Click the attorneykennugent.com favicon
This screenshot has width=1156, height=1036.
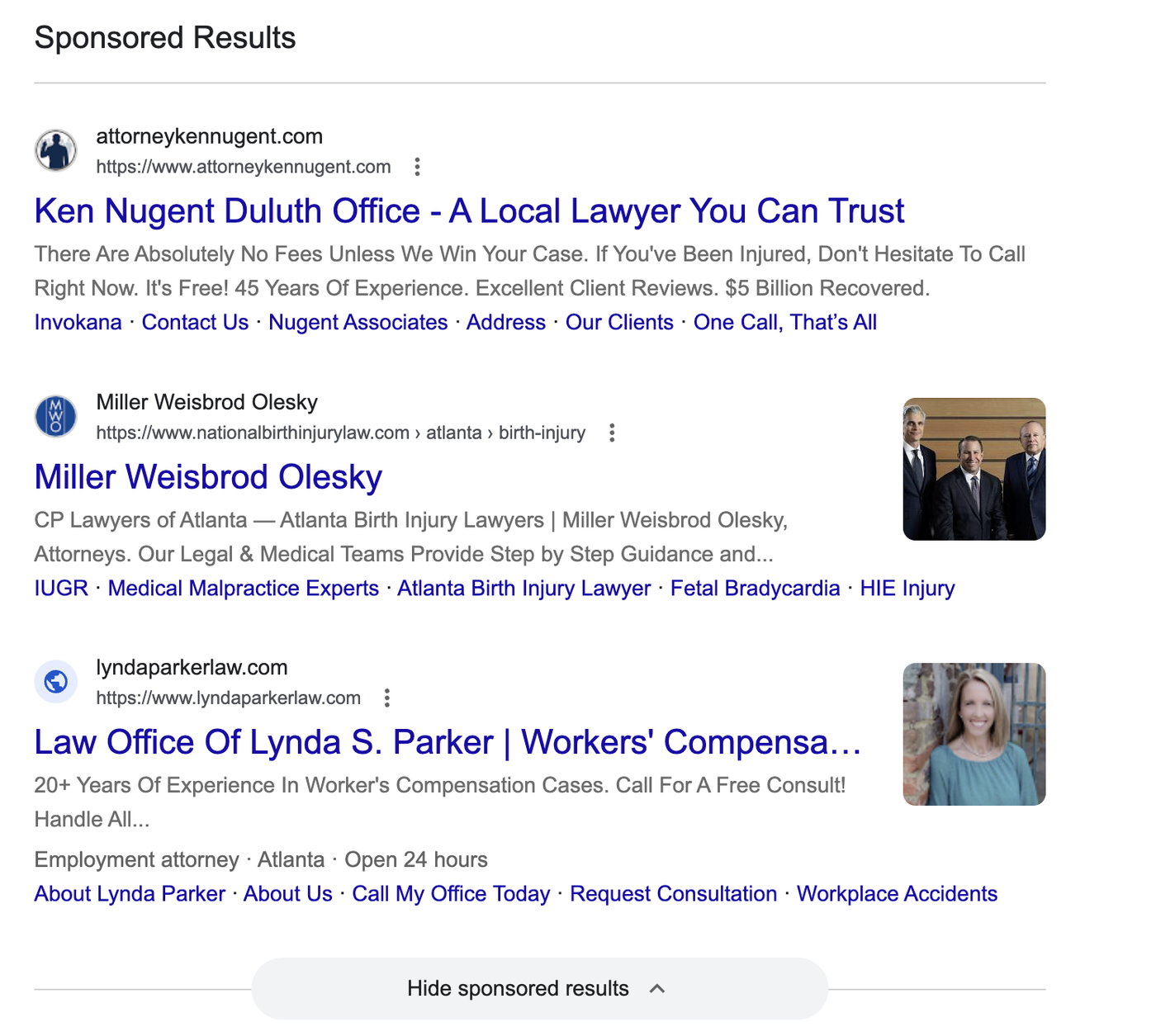pos(55,150)
